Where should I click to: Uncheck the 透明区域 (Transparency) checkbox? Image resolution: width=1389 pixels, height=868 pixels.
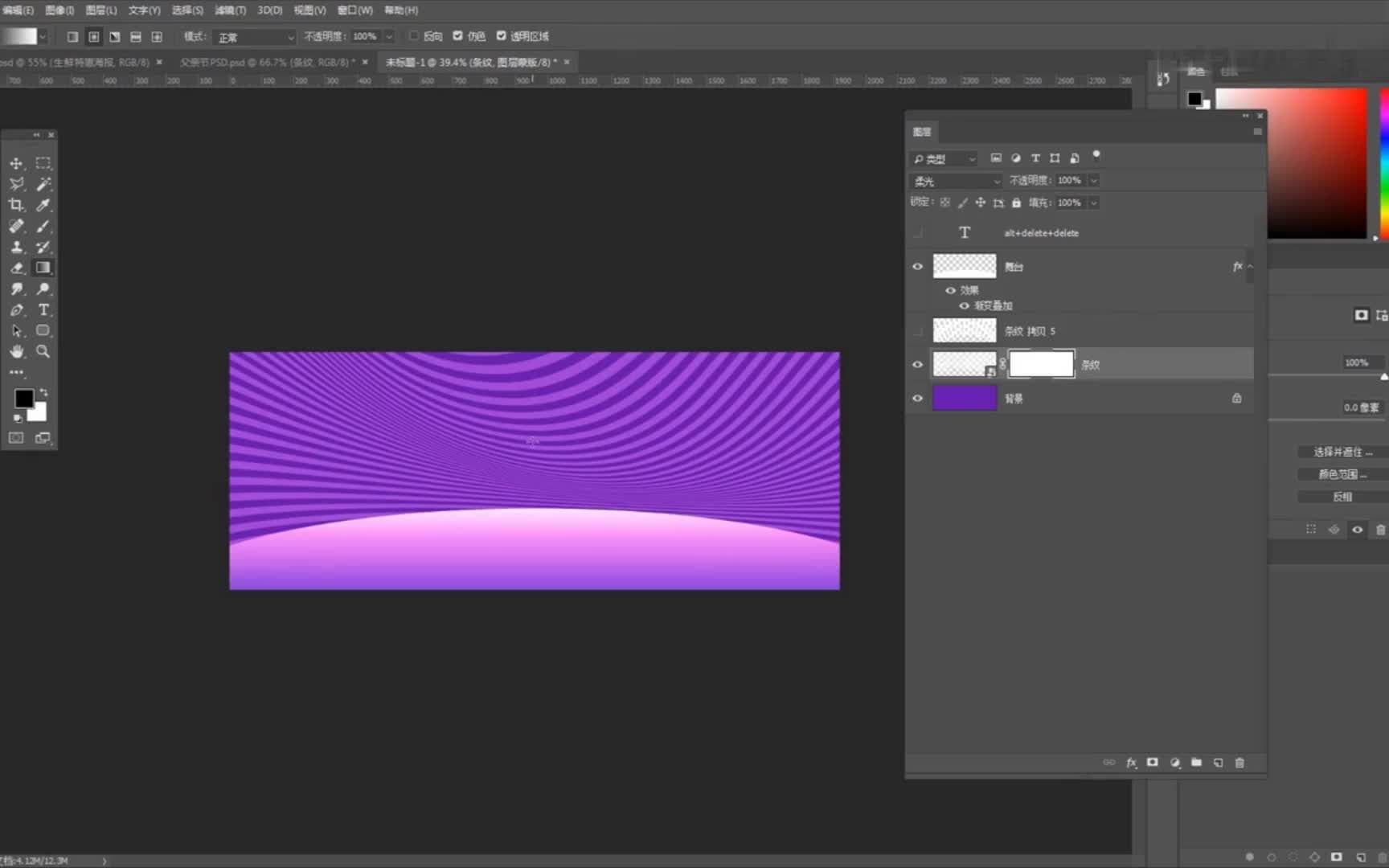[501, 36]
